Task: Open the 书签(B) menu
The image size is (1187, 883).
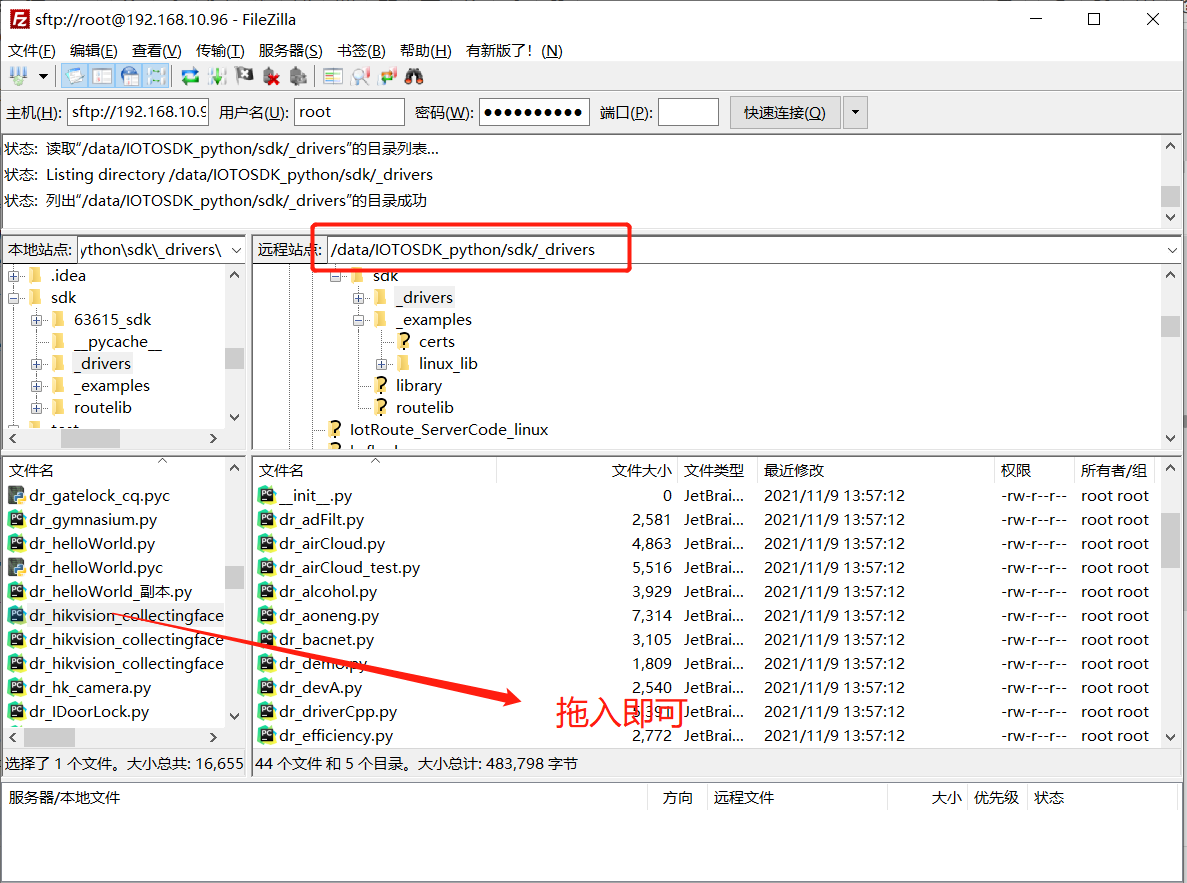Action: tap(361, 50)
